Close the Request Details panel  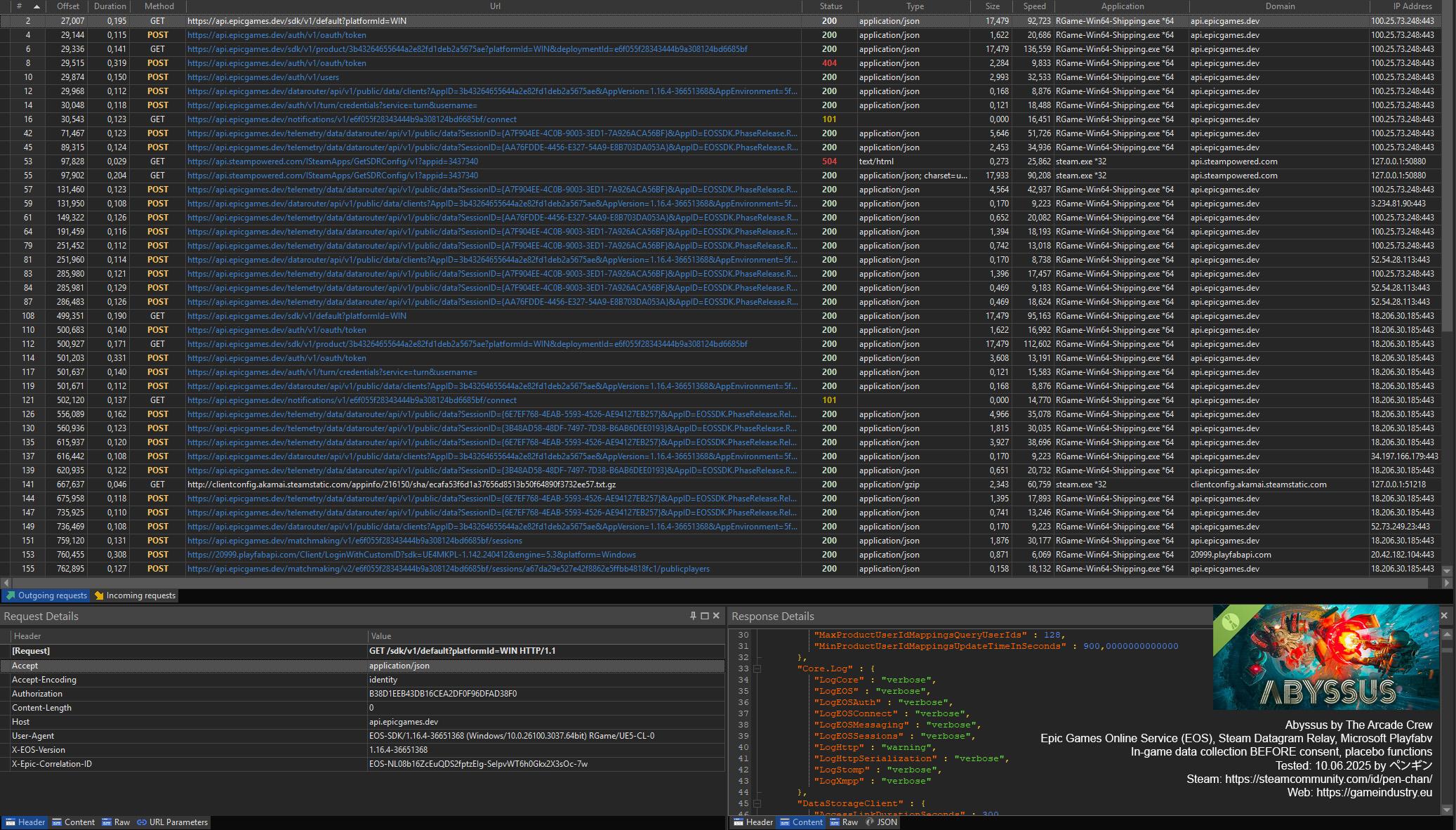coord(716,616)
